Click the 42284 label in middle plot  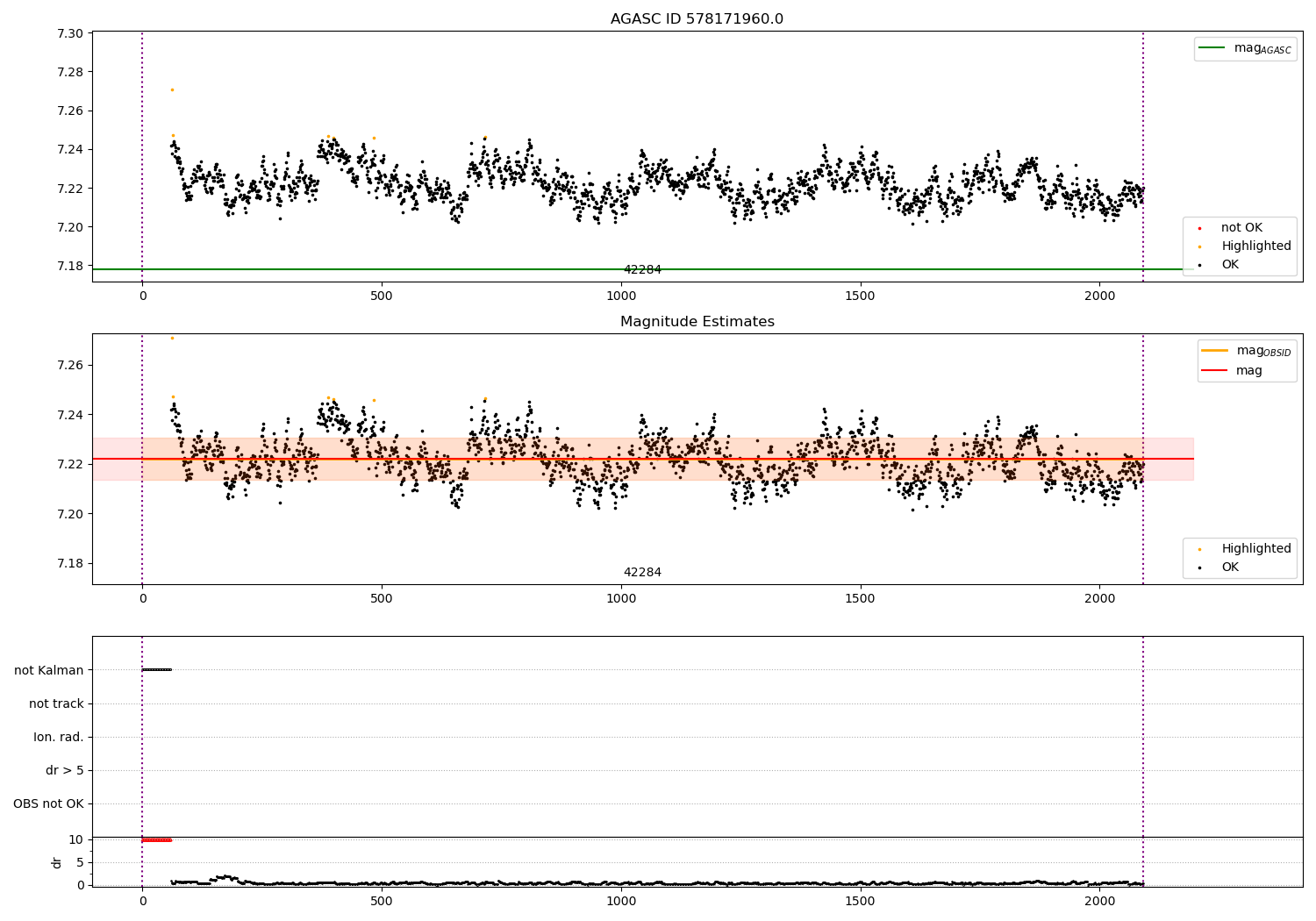point(642,573)
